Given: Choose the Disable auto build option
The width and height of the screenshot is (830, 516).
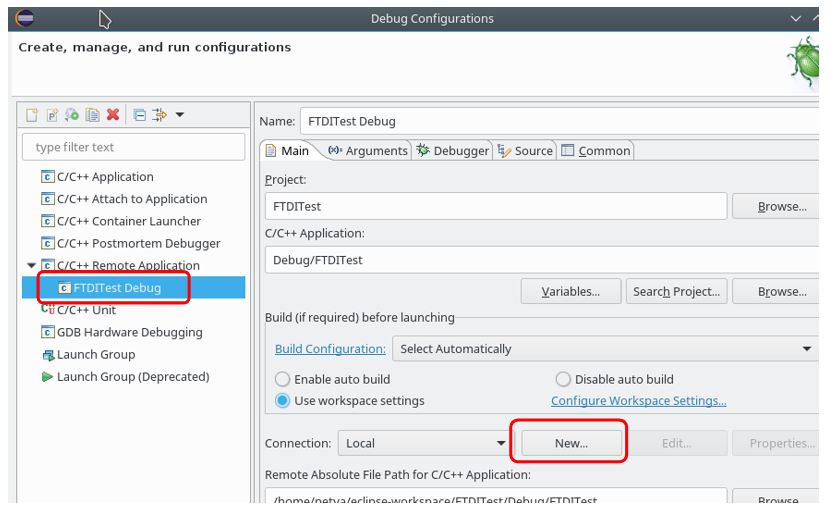Looking at the screenshot, I should [x=563, y=379].
